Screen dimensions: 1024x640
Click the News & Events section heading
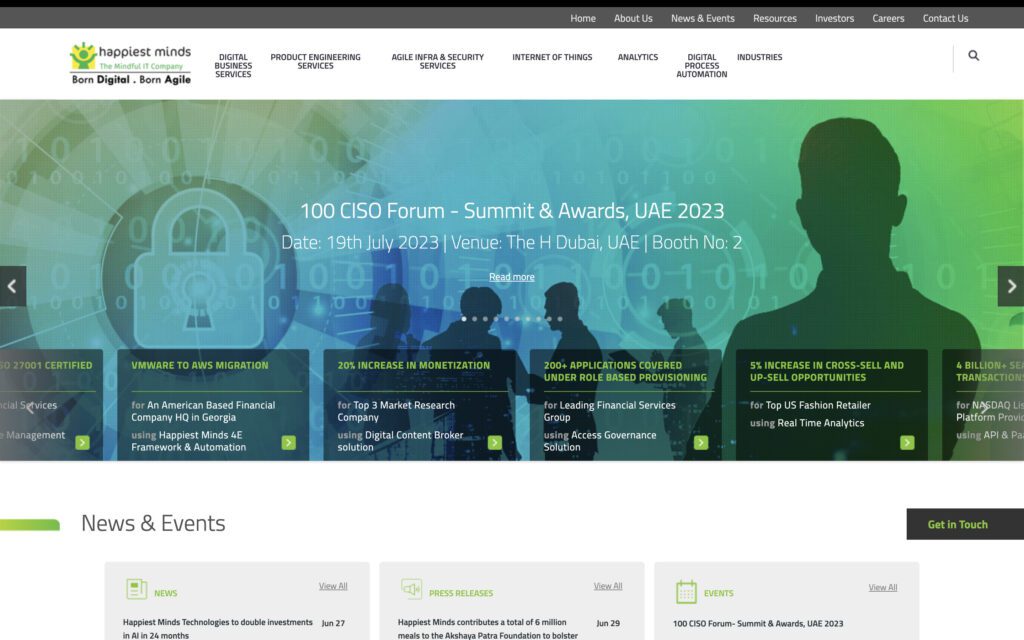pyautogui.click(x=153, y=523)
